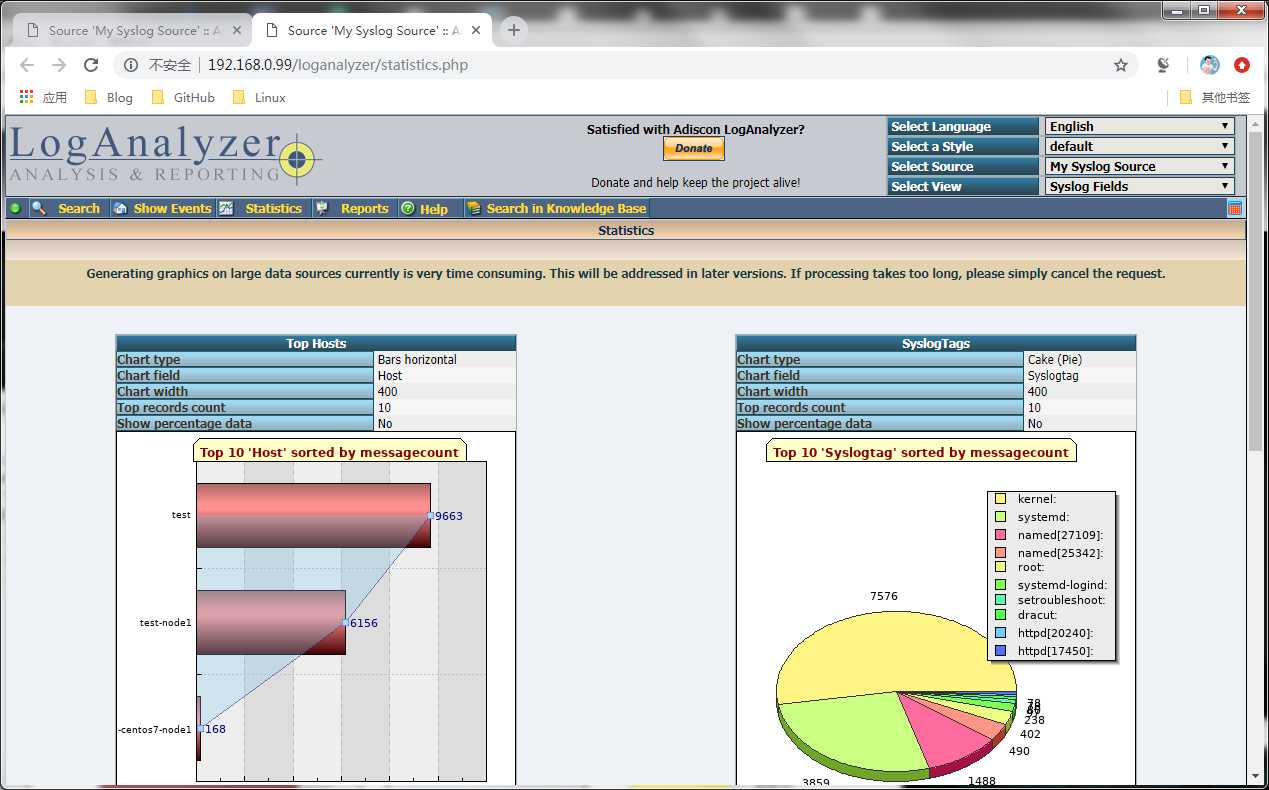Image resolution: width=1269 pixels, height=790 pixels.
Task: Click the 'Cake (Pie)' chart type value
Action: point(1055,359)
